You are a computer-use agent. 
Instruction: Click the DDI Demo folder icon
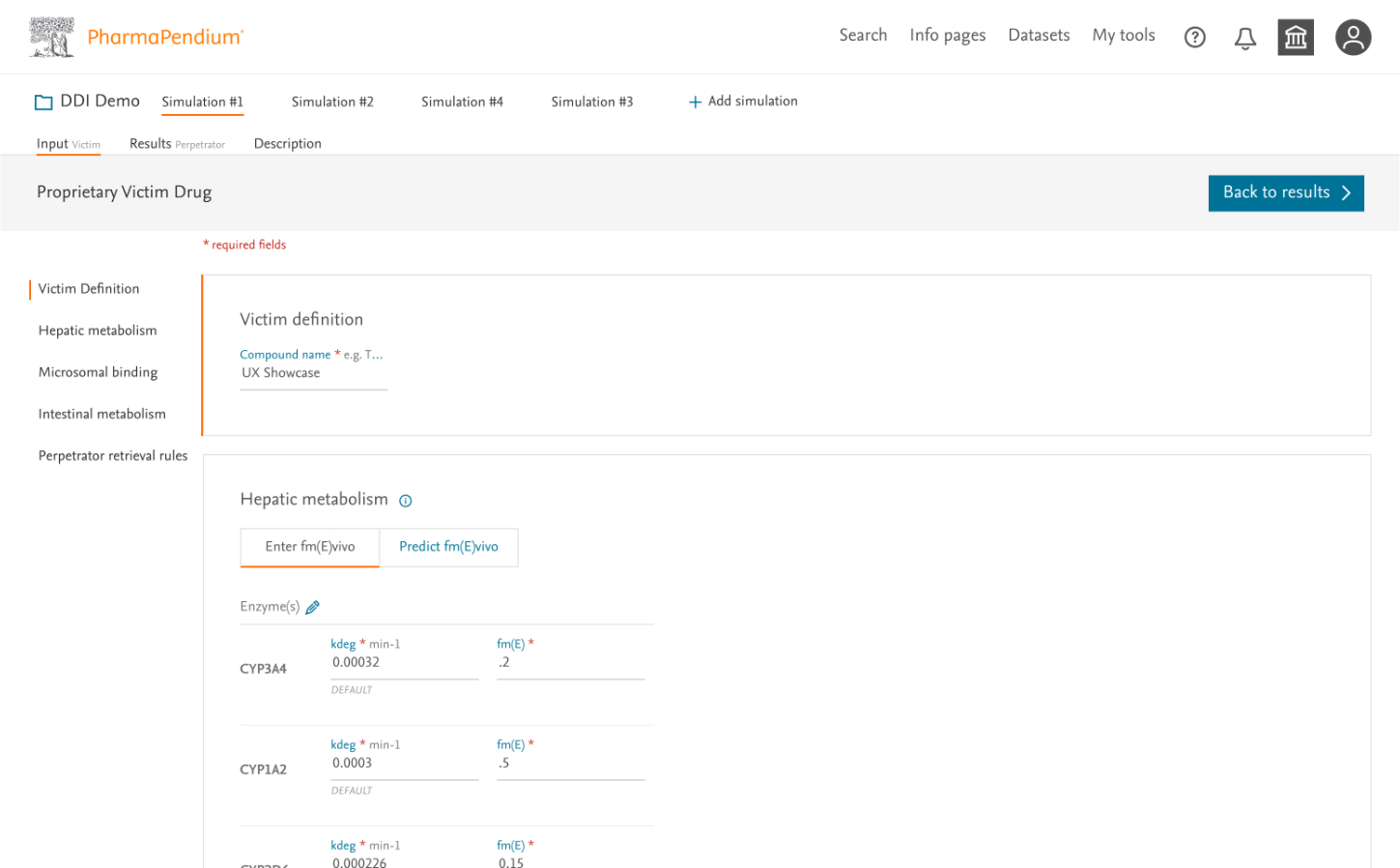click(x=43, y=101)
